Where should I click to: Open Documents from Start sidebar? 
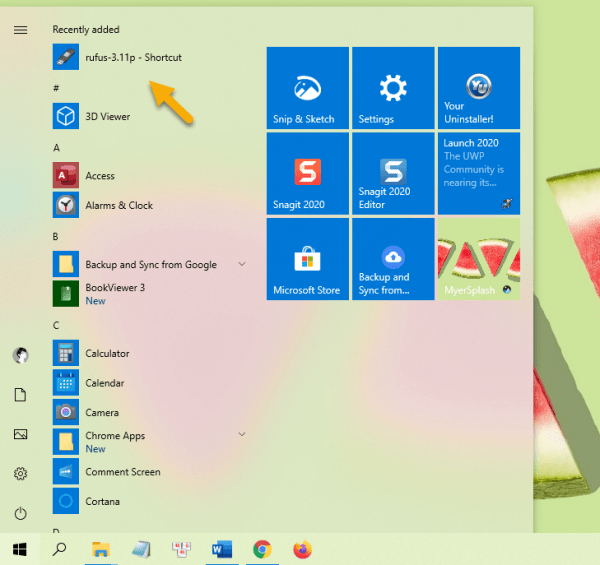pos(21,395)
